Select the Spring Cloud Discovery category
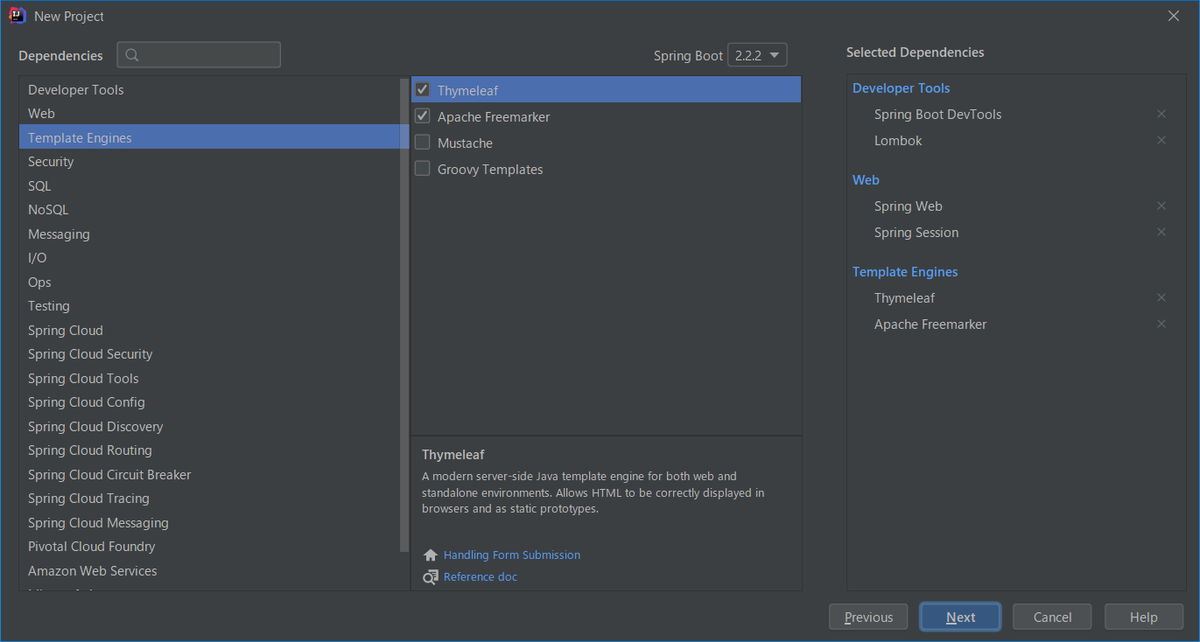Image resolution: width=1200 pixels, height=642 pixels. [x=209, y=426]
